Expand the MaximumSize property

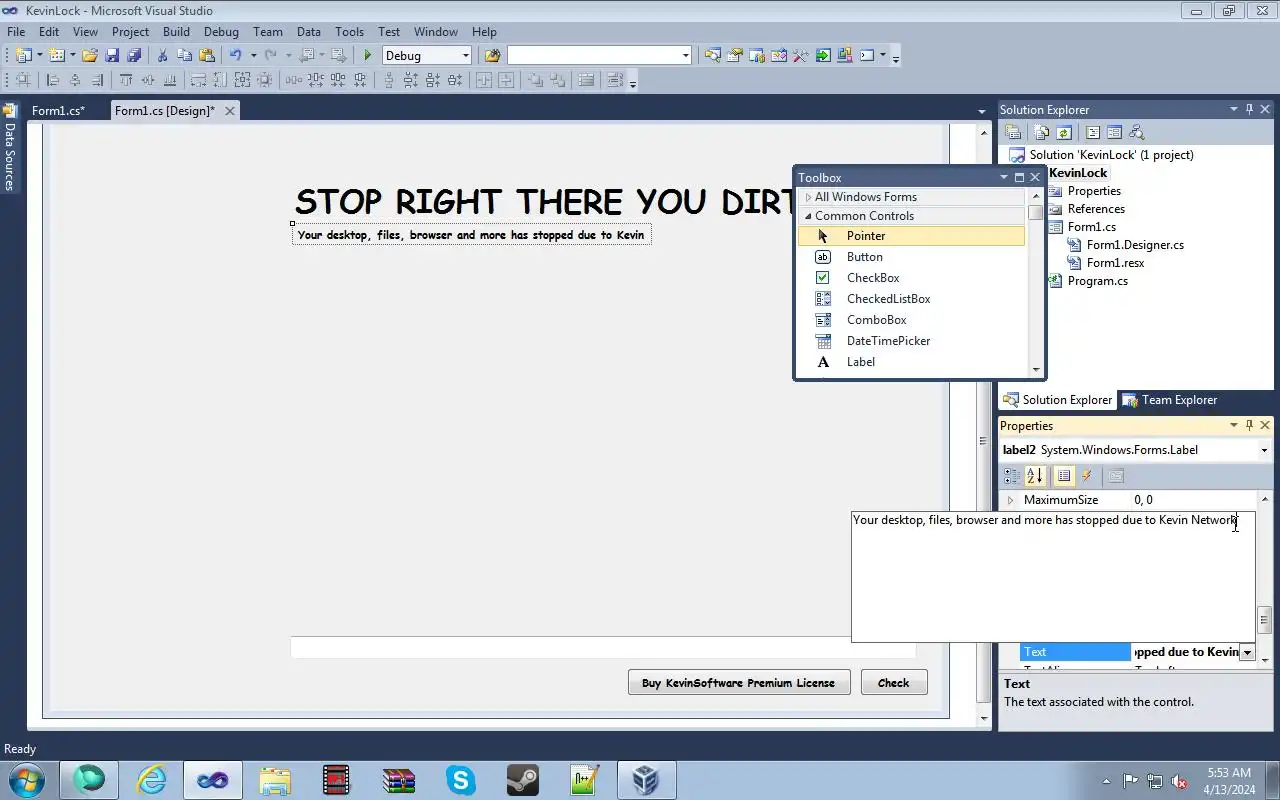point(1010,500)
